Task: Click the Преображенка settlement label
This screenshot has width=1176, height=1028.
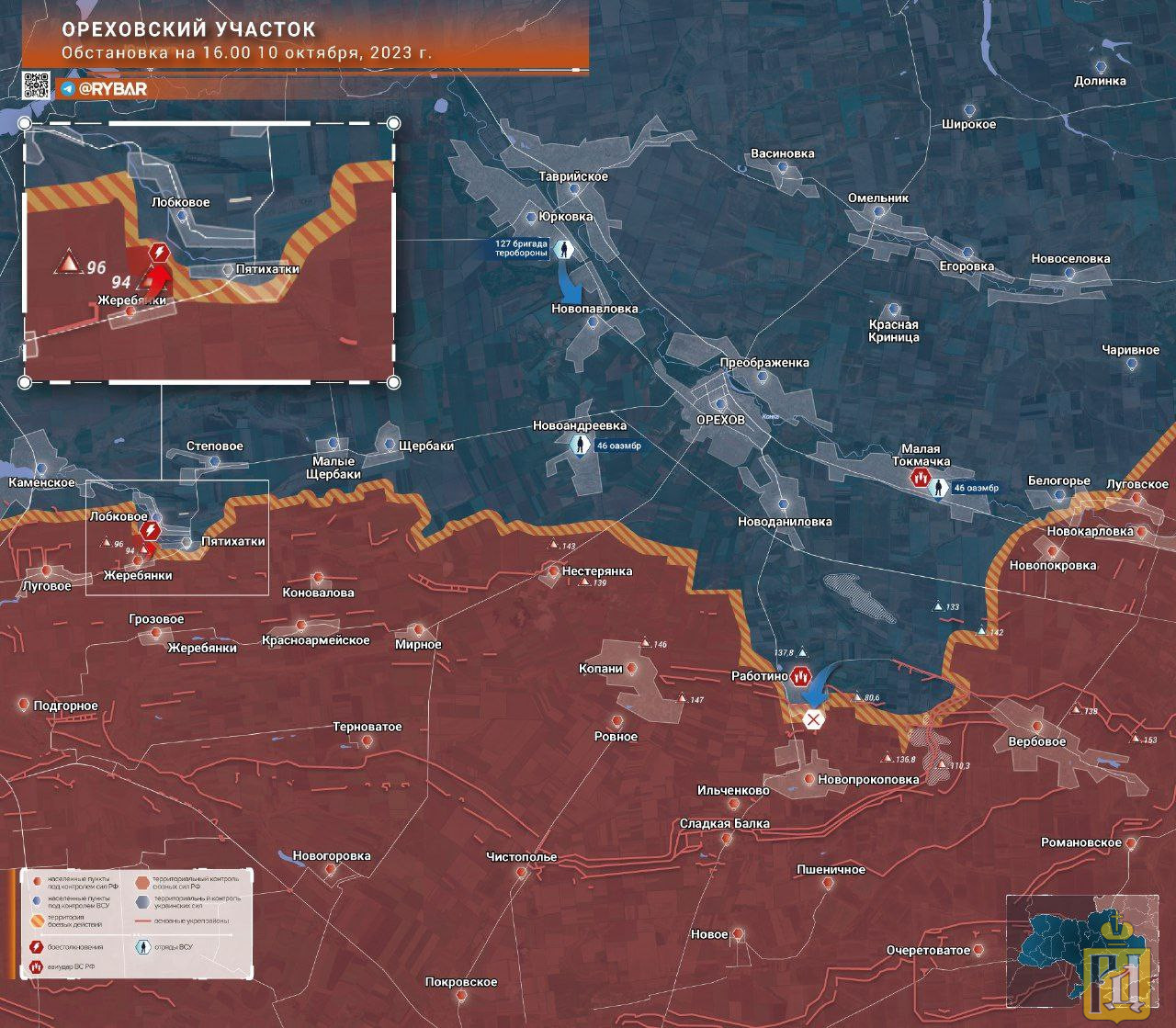Action: (764, 363)
